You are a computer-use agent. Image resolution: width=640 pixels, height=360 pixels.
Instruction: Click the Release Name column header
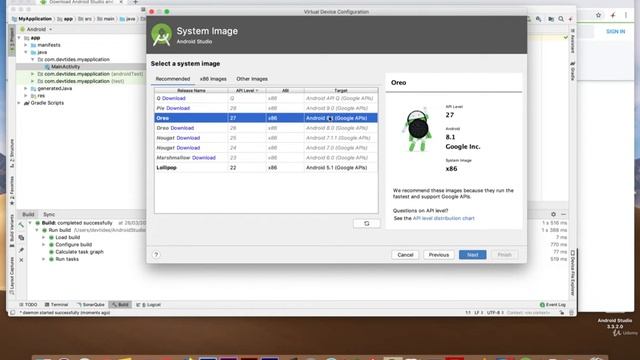click(191, 91)
